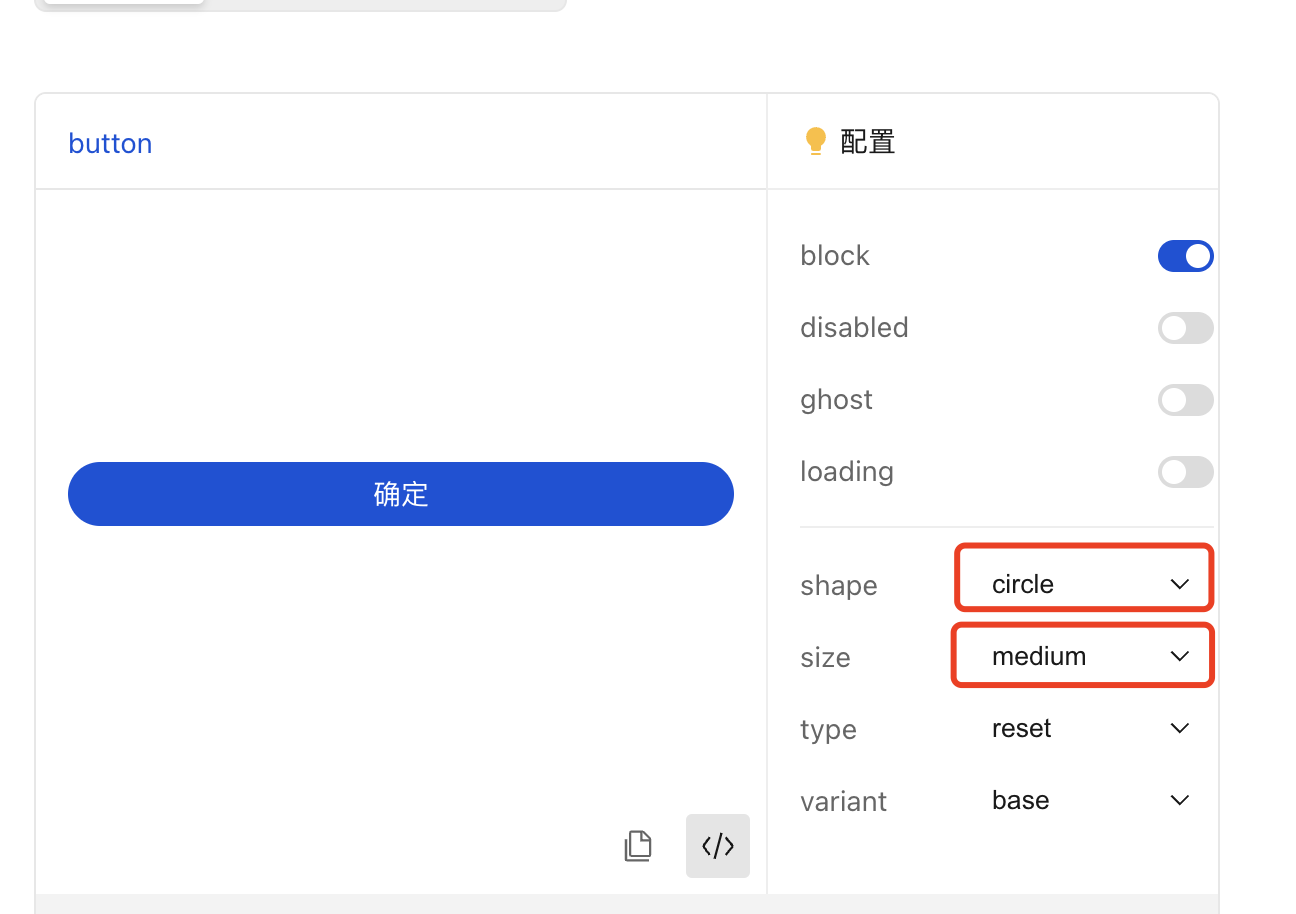Click the copy code icon

638,845
